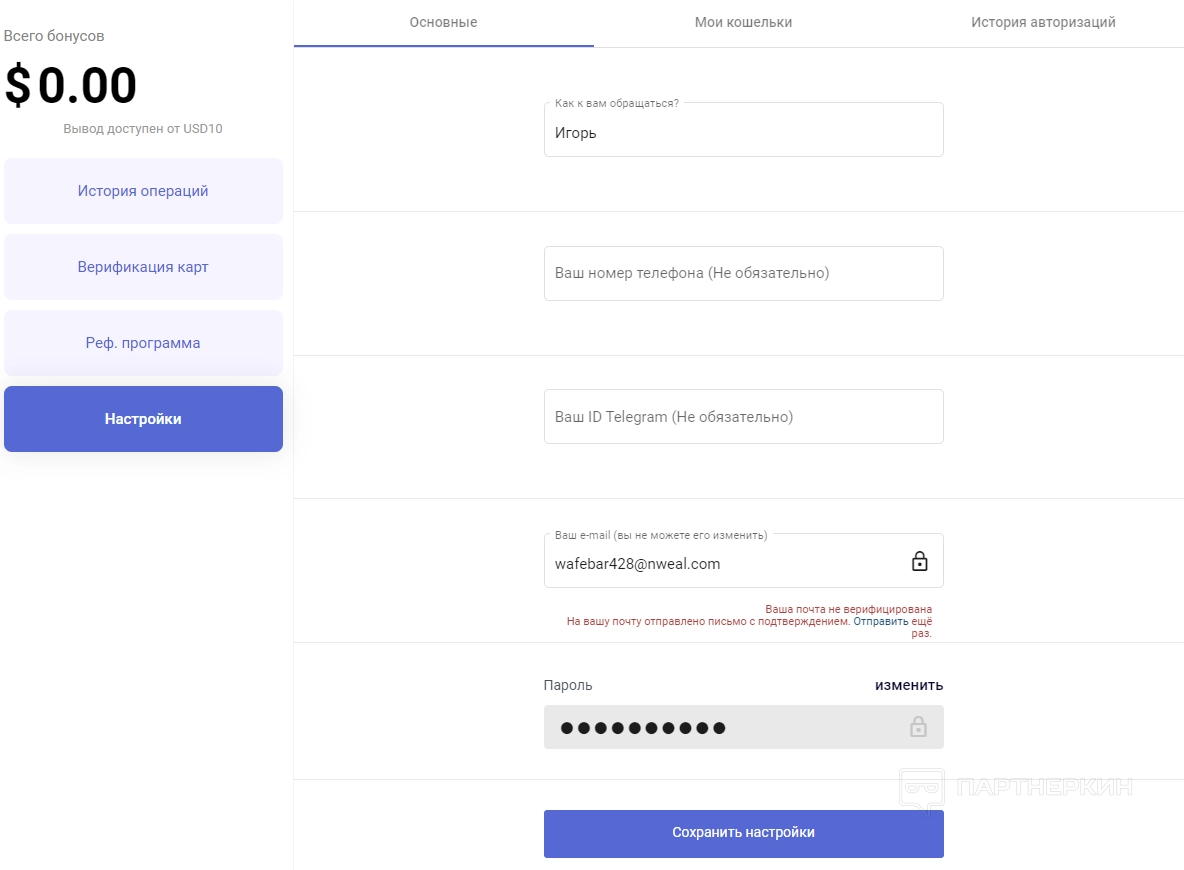Click the grey lock icon in the password field
1184x870 pixels.
[918, 727]
